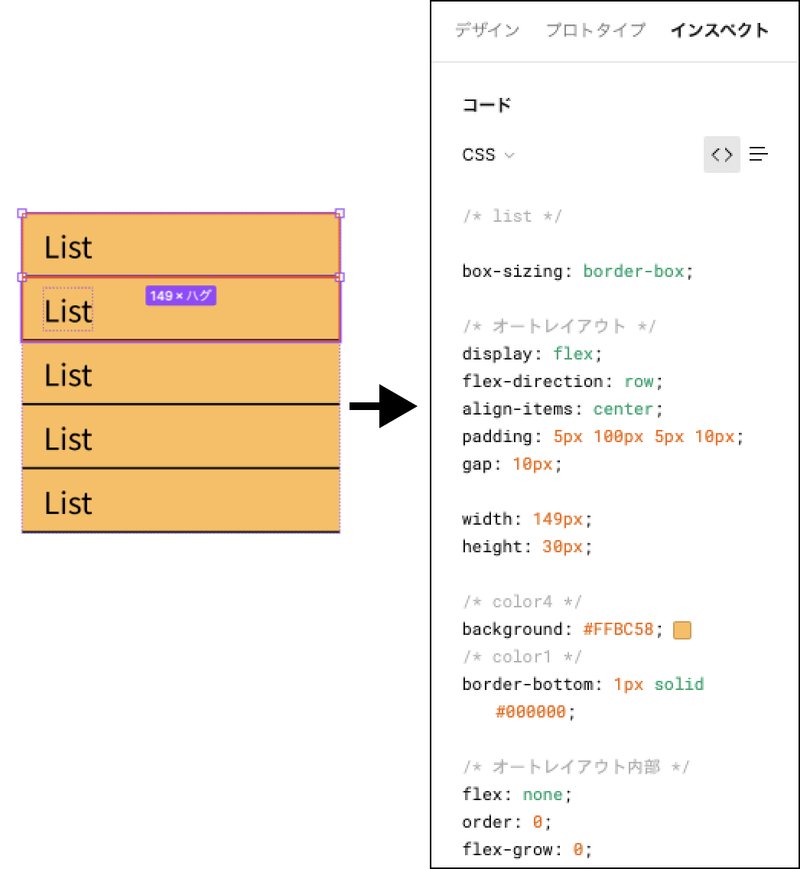Image resolution: width=800 pixels, height=869 pixels.
Task: Click the #FFBC58 background color swatch
Action: (682, 630)
